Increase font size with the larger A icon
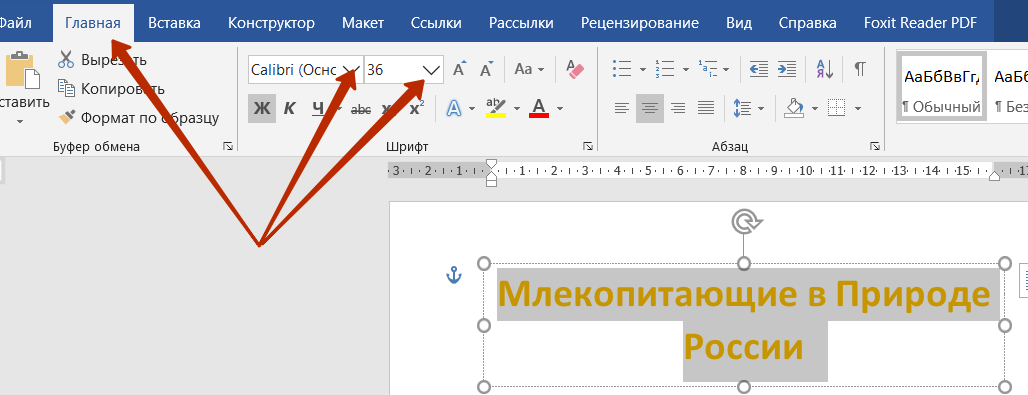The width and height of the screenshot is (1028, 395). (x=460, y=69)
